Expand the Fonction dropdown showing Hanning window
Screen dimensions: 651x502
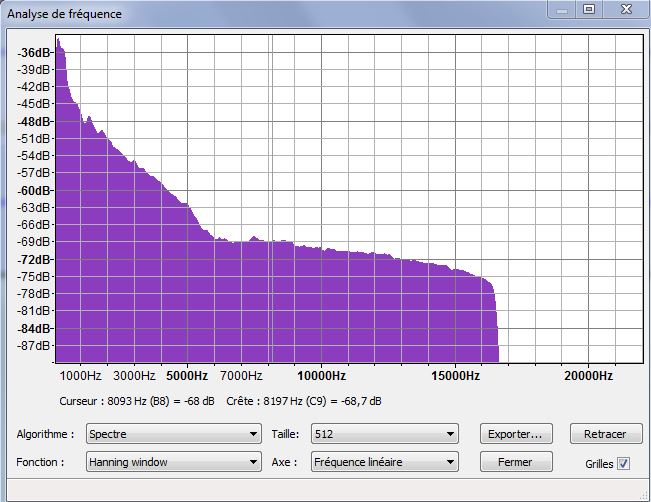point(172,462)
